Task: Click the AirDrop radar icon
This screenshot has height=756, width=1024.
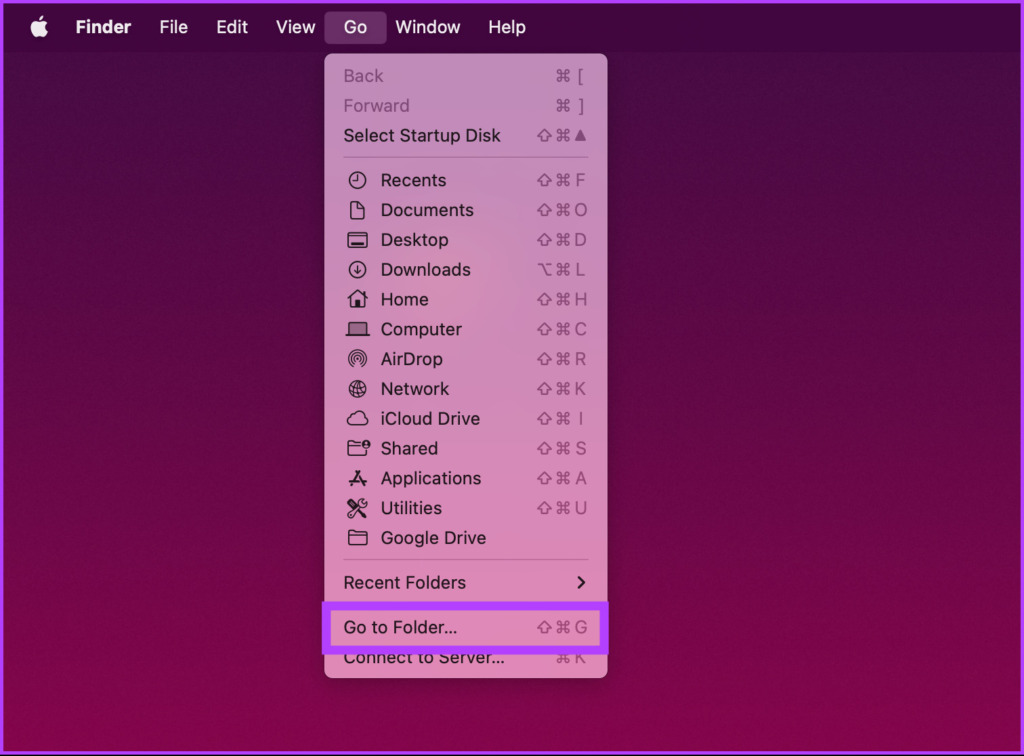Action: [x=357, y=359]
